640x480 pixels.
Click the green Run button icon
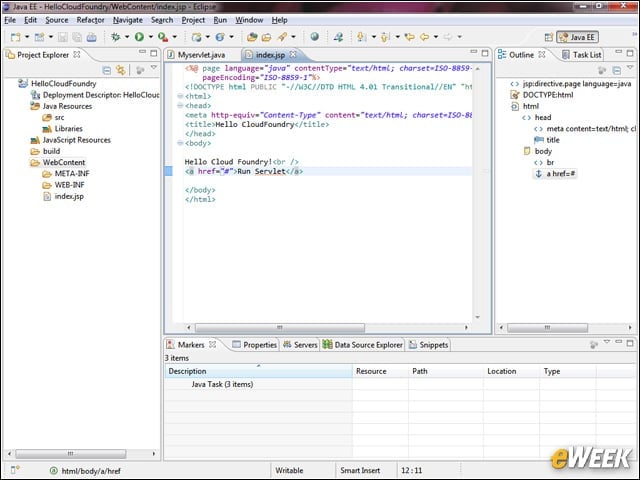point(139,37)
